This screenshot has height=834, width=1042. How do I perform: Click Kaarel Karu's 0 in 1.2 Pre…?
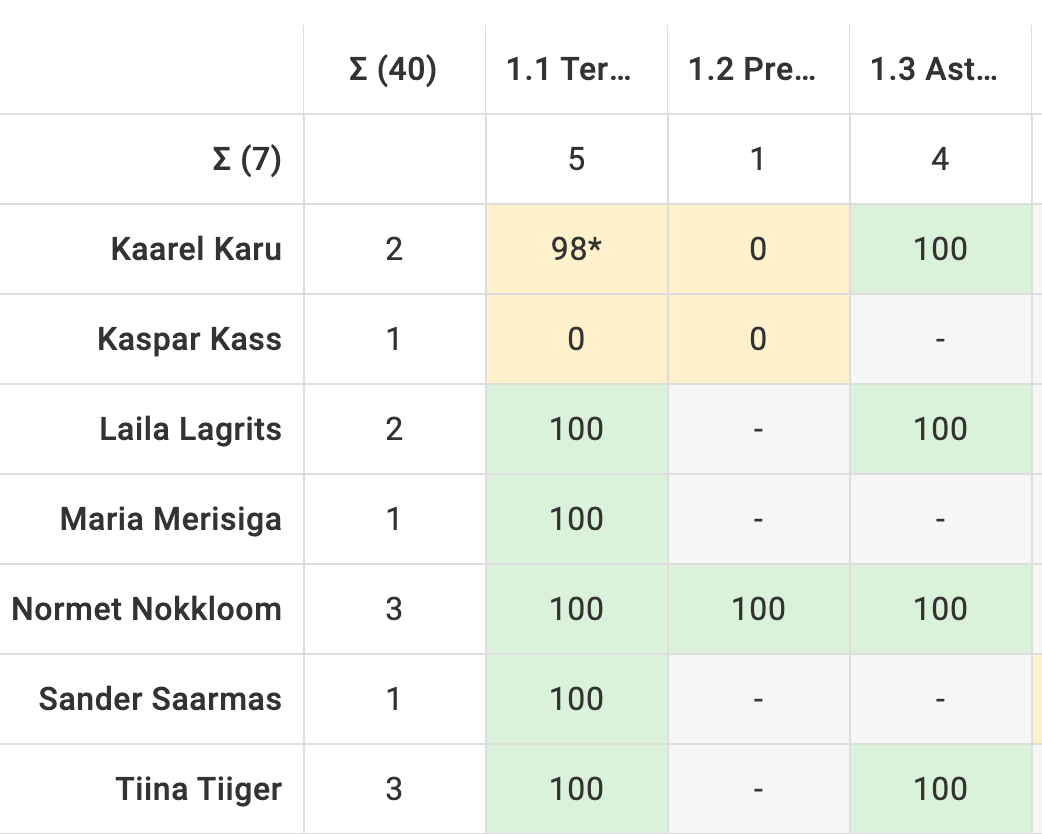[758, 249]
